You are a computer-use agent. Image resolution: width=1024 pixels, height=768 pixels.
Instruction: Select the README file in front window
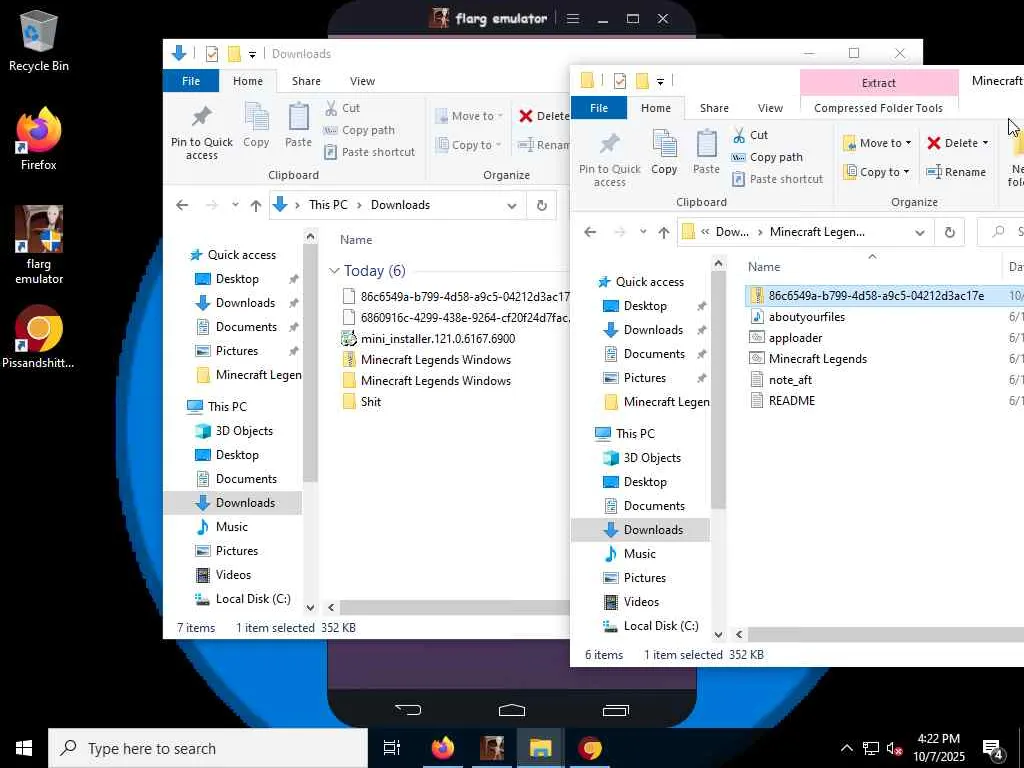792,401
